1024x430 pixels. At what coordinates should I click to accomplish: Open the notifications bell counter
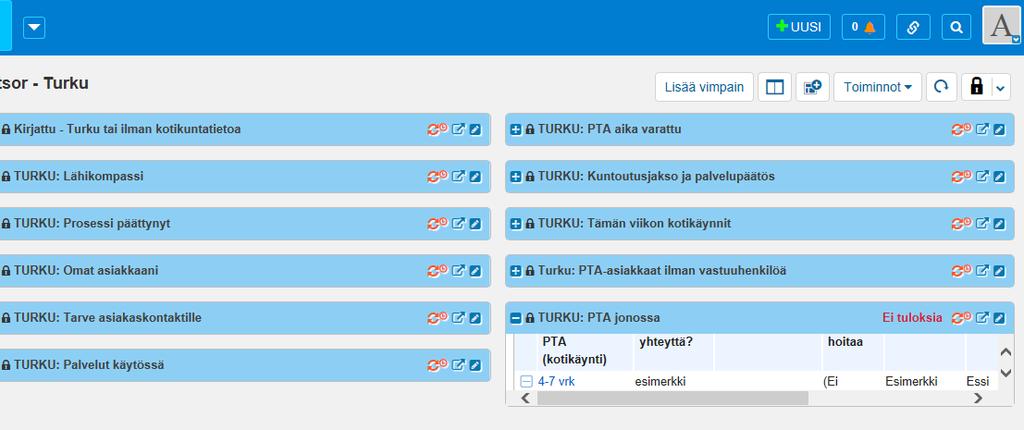click(863, 27)
